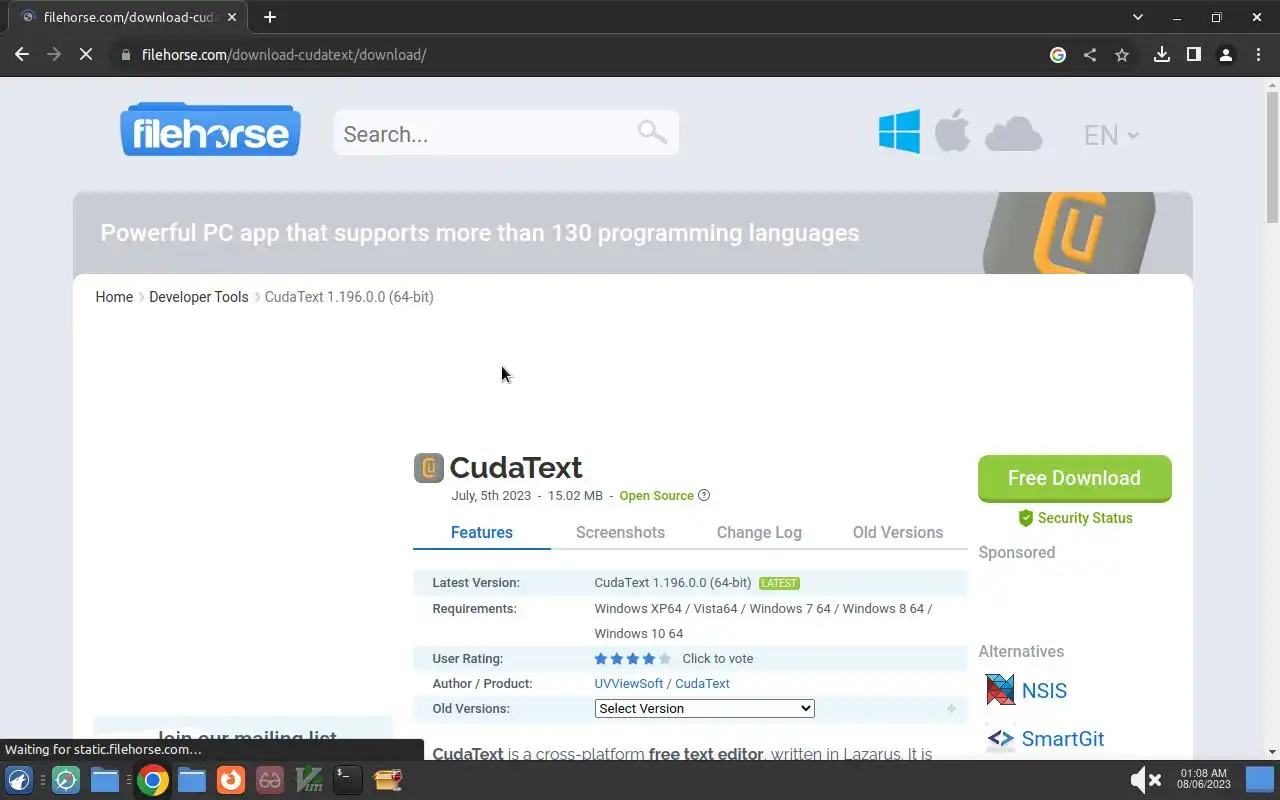1280x800 pixels.
Task: Click the green LATEST version badge
Action: click(779, 583)
